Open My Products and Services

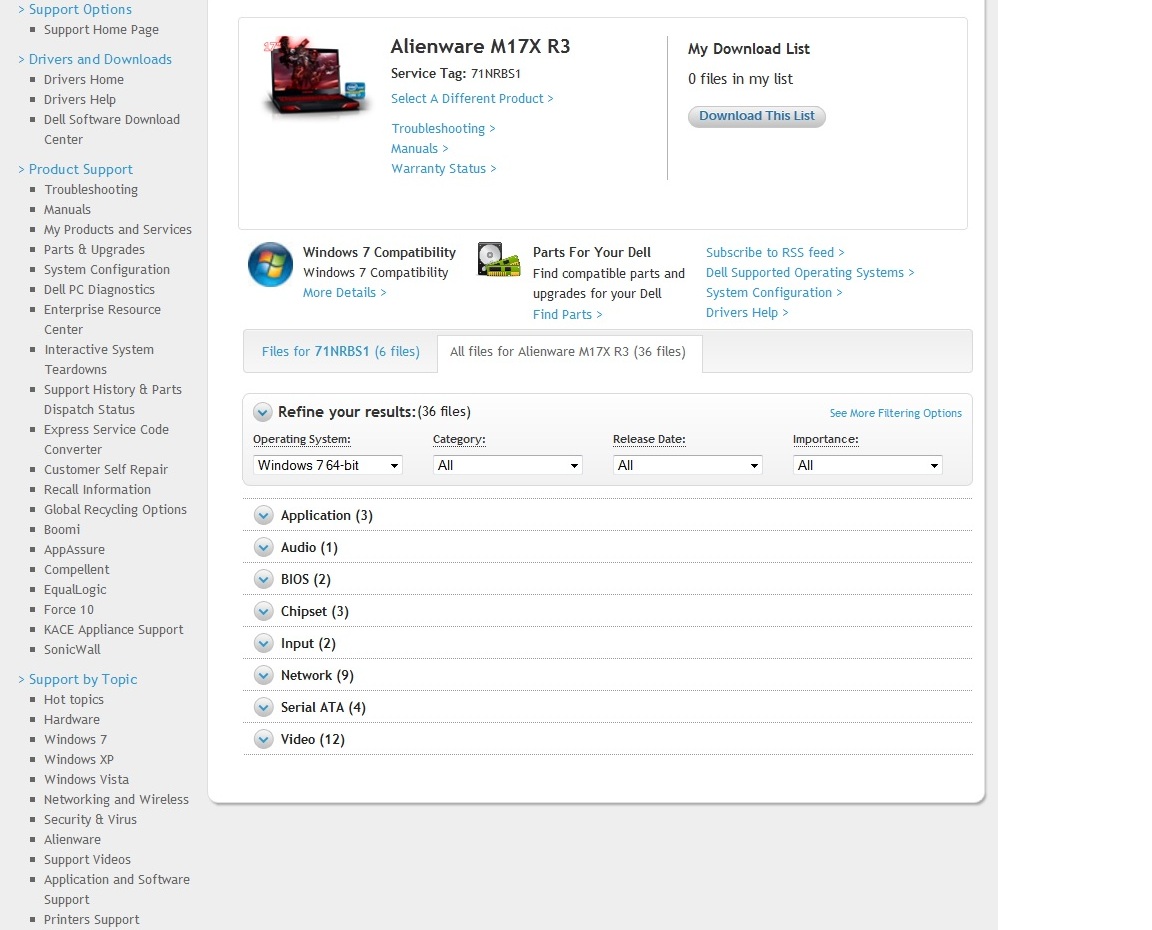click(x=118, y=229)
